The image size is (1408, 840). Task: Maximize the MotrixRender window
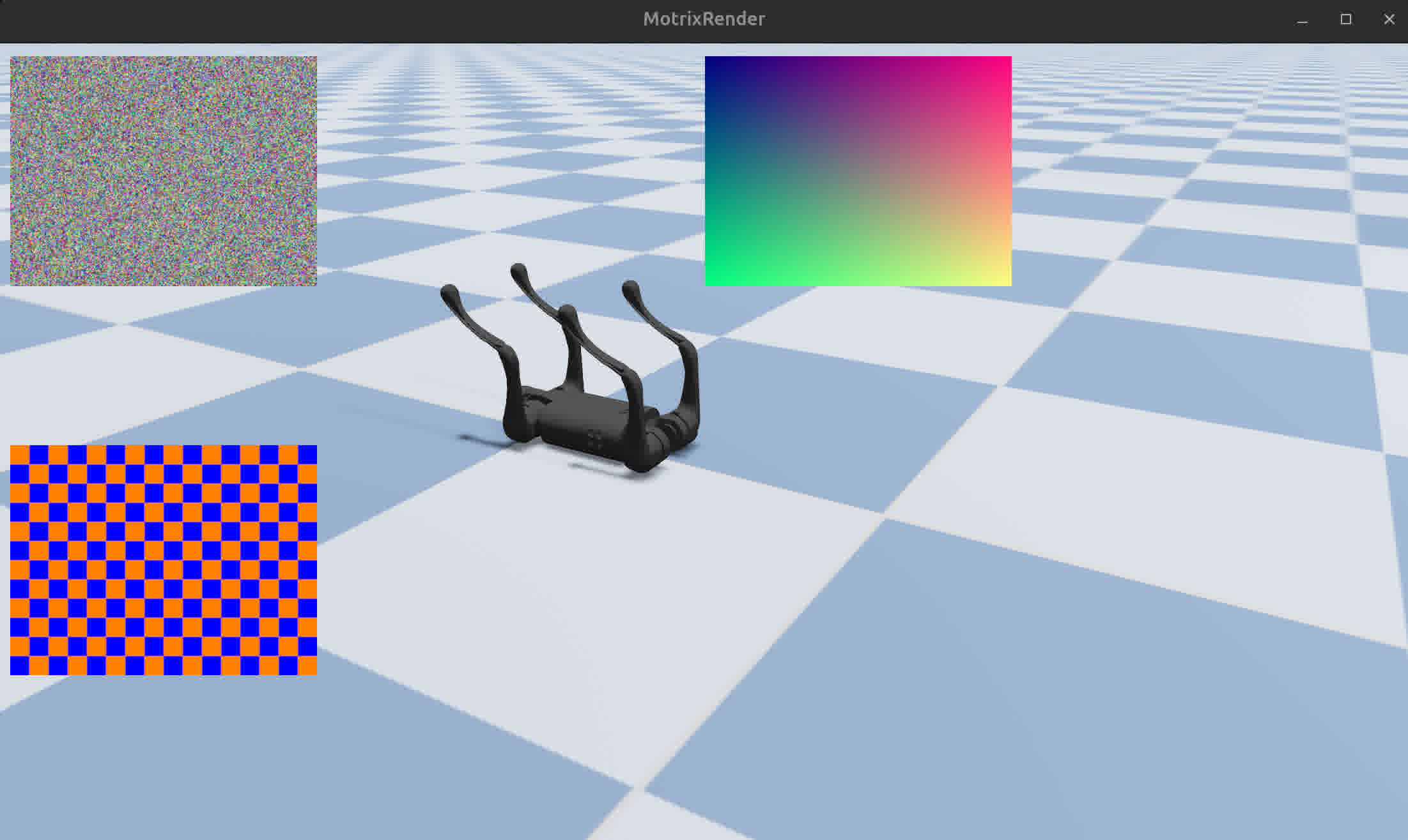[1345, 20]
